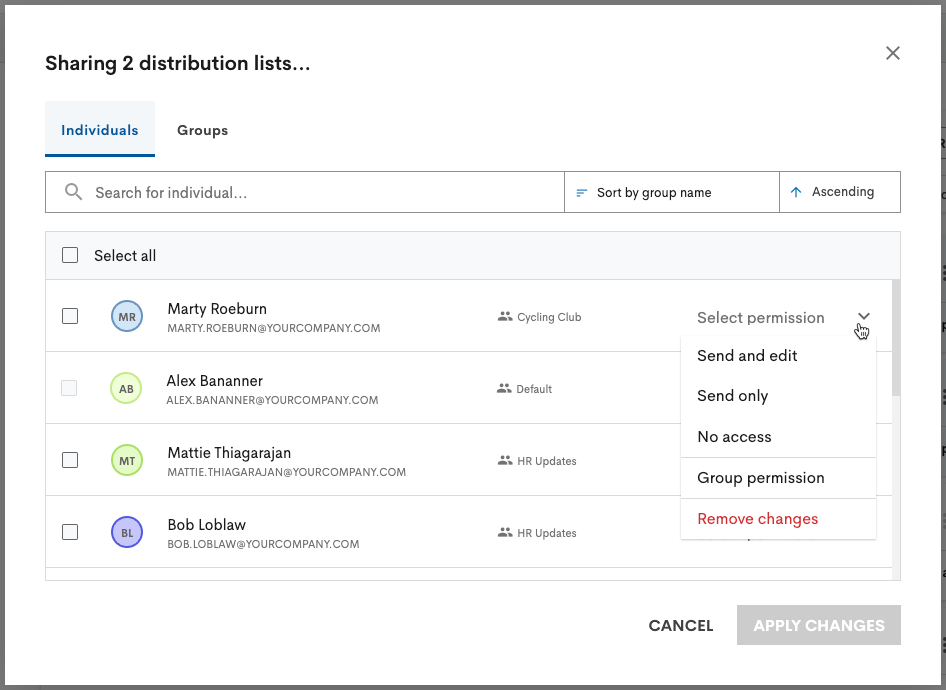
Task: Switch to the Groups tab
Action: (202, 130)
